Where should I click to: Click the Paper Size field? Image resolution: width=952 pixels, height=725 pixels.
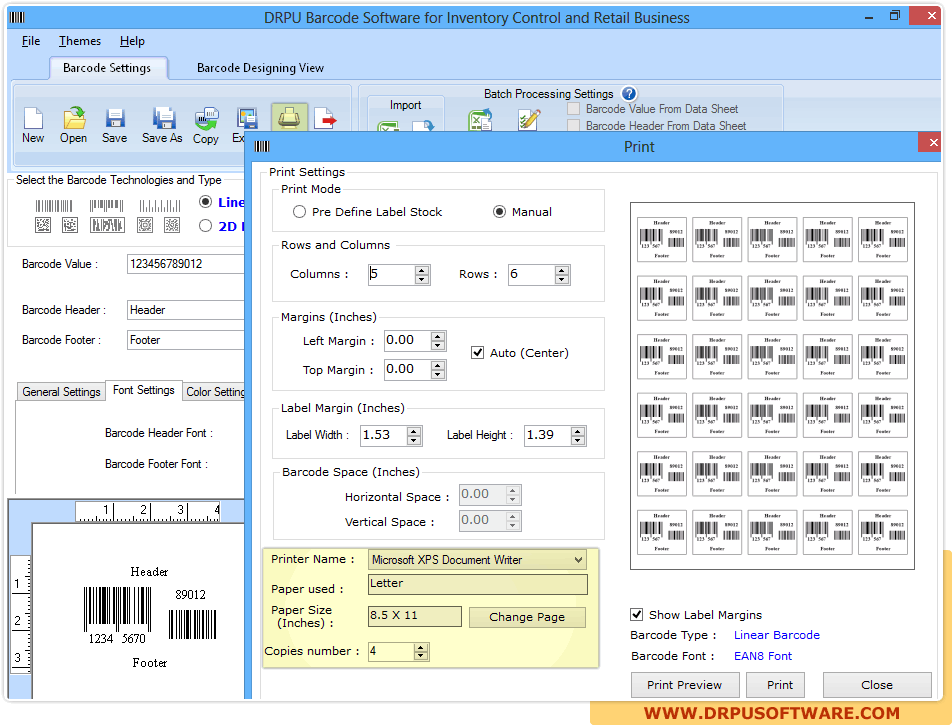pyautogui.click(x=415, y=616)
